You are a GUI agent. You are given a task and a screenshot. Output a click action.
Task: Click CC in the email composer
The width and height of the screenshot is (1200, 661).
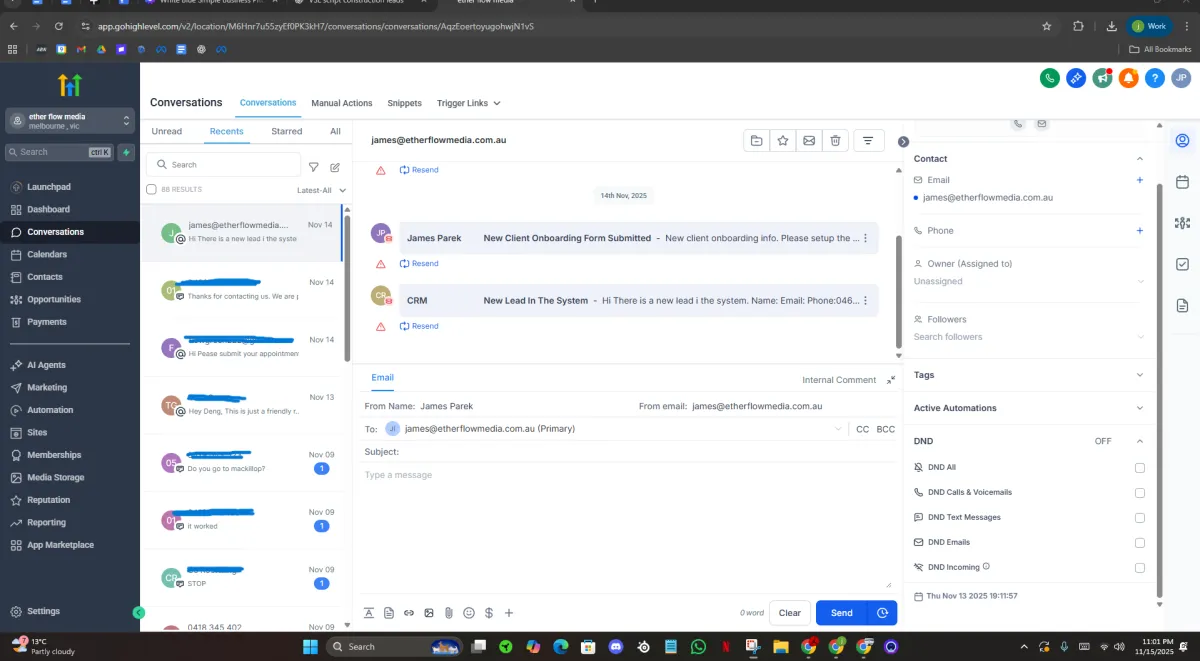863,429
